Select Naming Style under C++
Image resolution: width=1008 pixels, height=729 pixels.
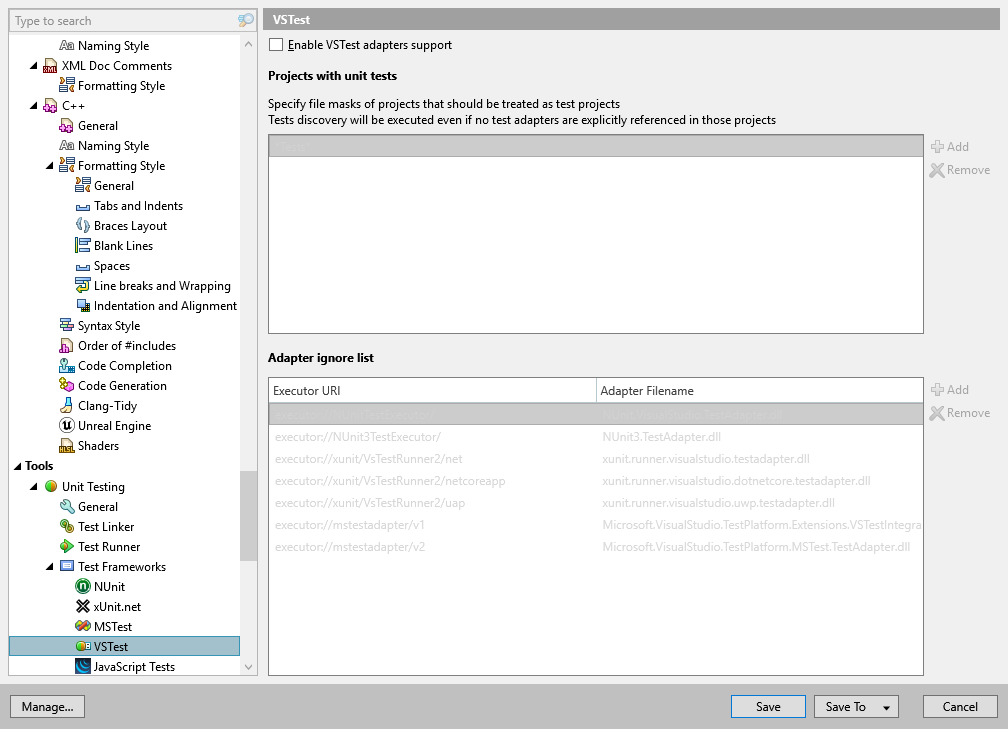pos(113,146)
